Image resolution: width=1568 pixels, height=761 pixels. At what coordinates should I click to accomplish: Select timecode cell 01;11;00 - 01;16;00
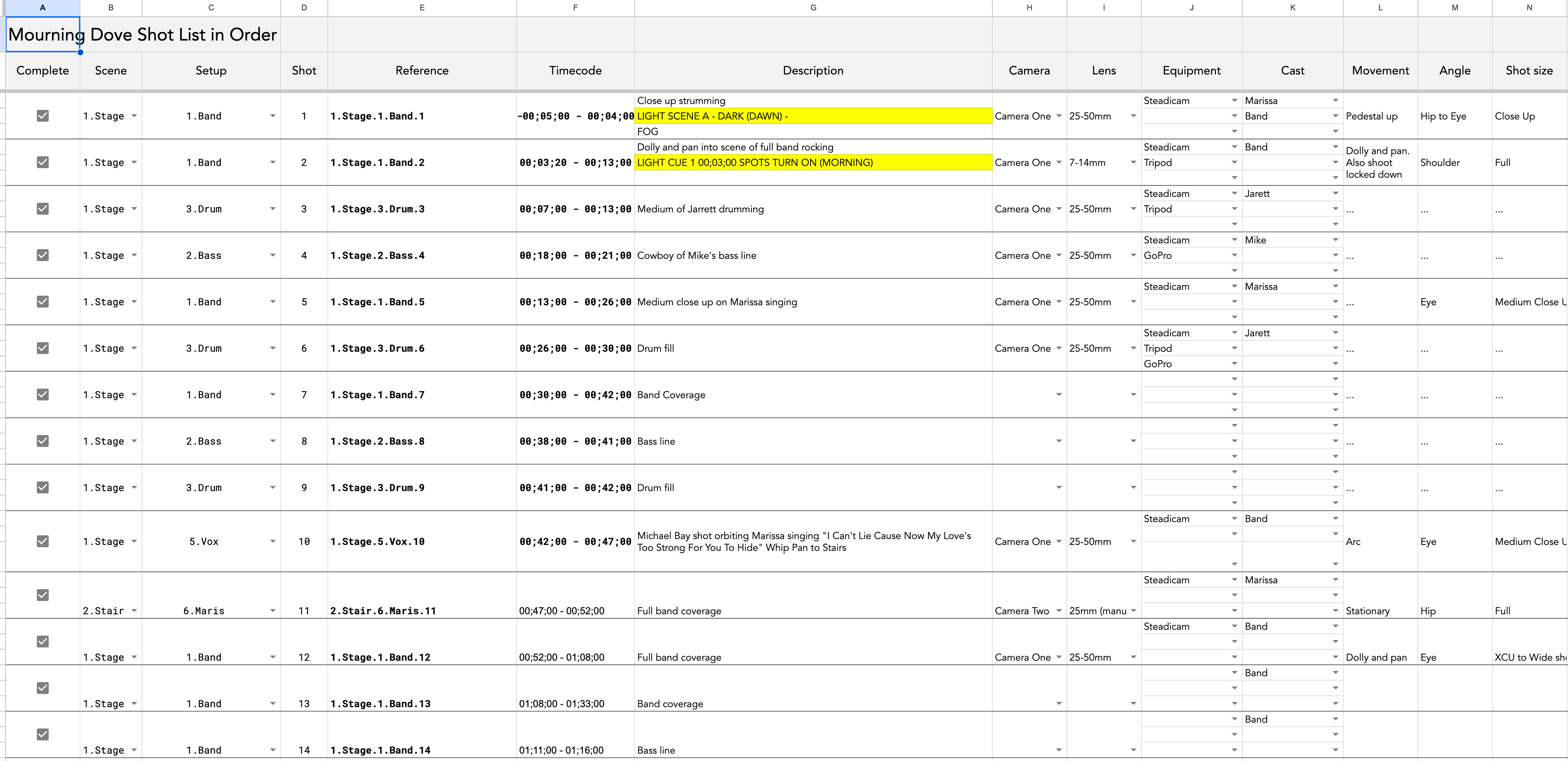click(x=575, y=734)
